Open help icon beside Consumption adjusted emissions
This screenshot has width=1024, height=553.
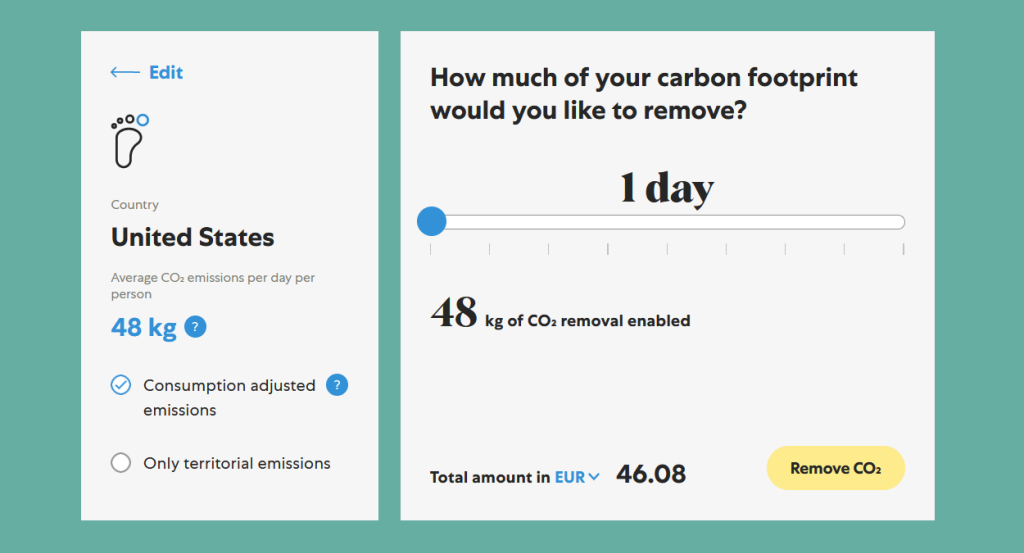[337, 385]
